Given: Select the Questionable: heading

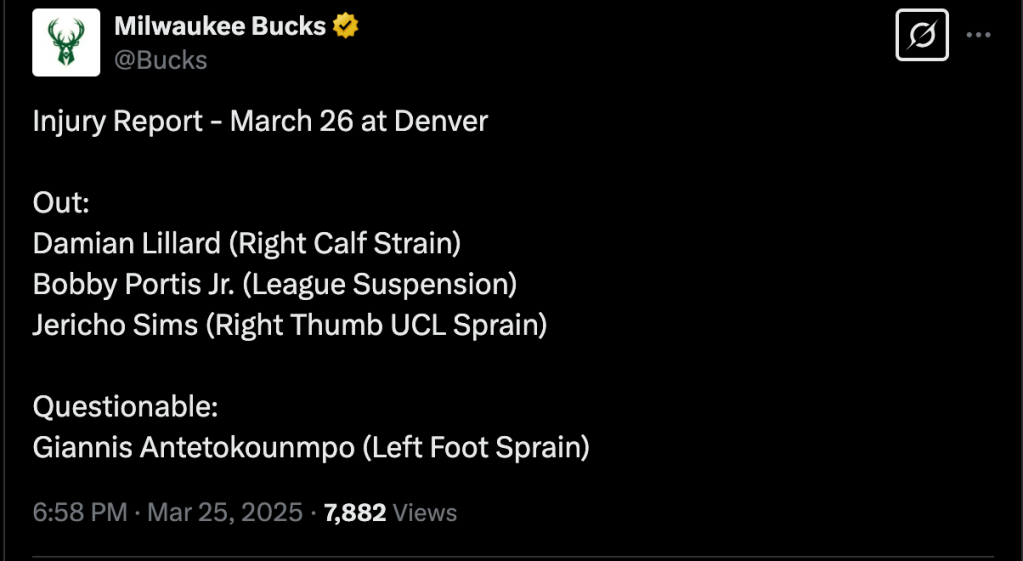Looking at the screenshot, I should pyautogui.click(x=125, y=406).
